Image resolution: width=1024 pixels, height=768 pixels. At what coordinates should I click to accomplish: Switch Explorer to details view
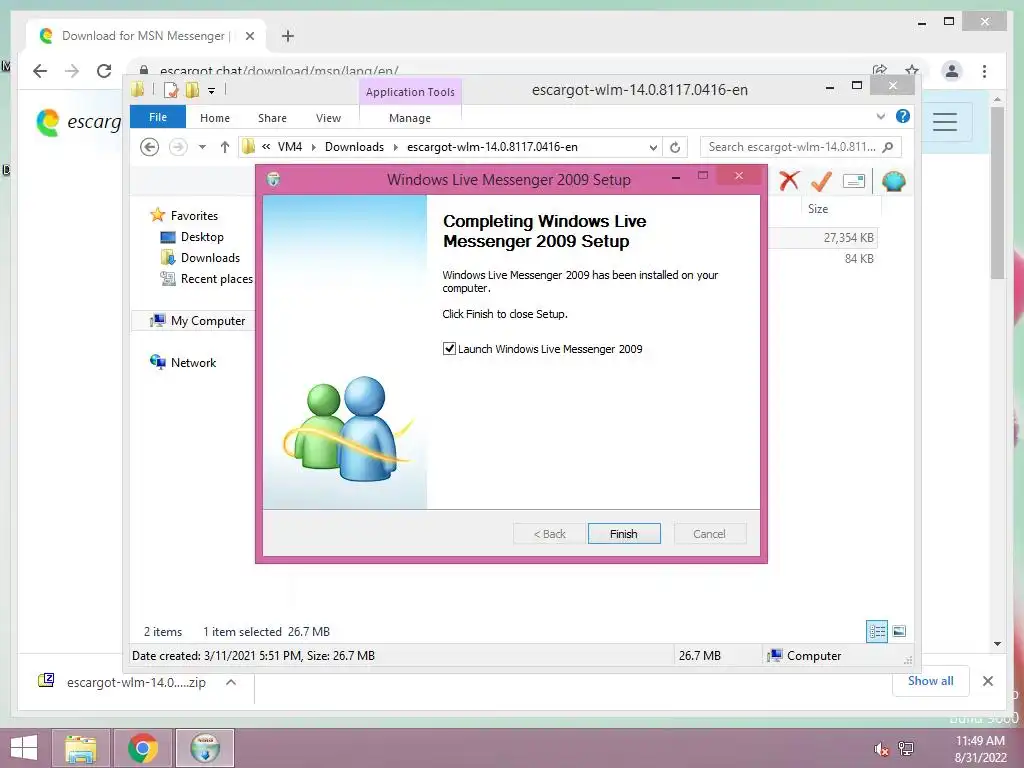pos(877,631)
